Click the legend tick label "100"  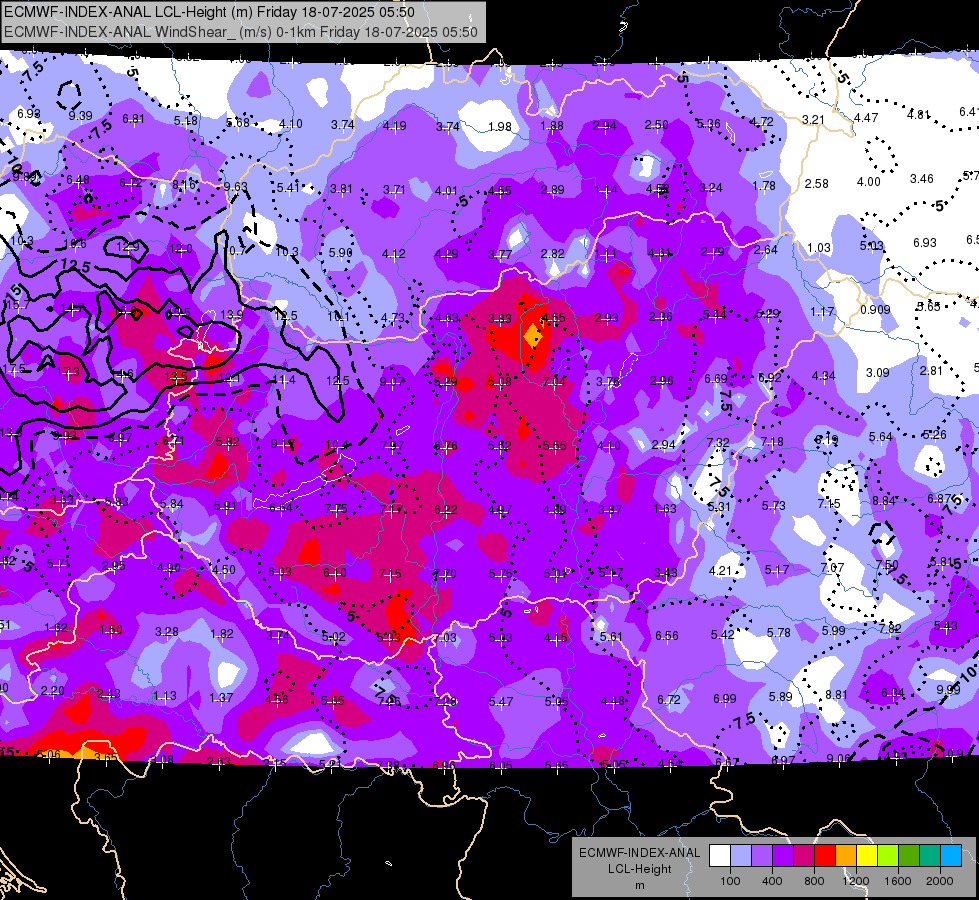tap(730, 881)
